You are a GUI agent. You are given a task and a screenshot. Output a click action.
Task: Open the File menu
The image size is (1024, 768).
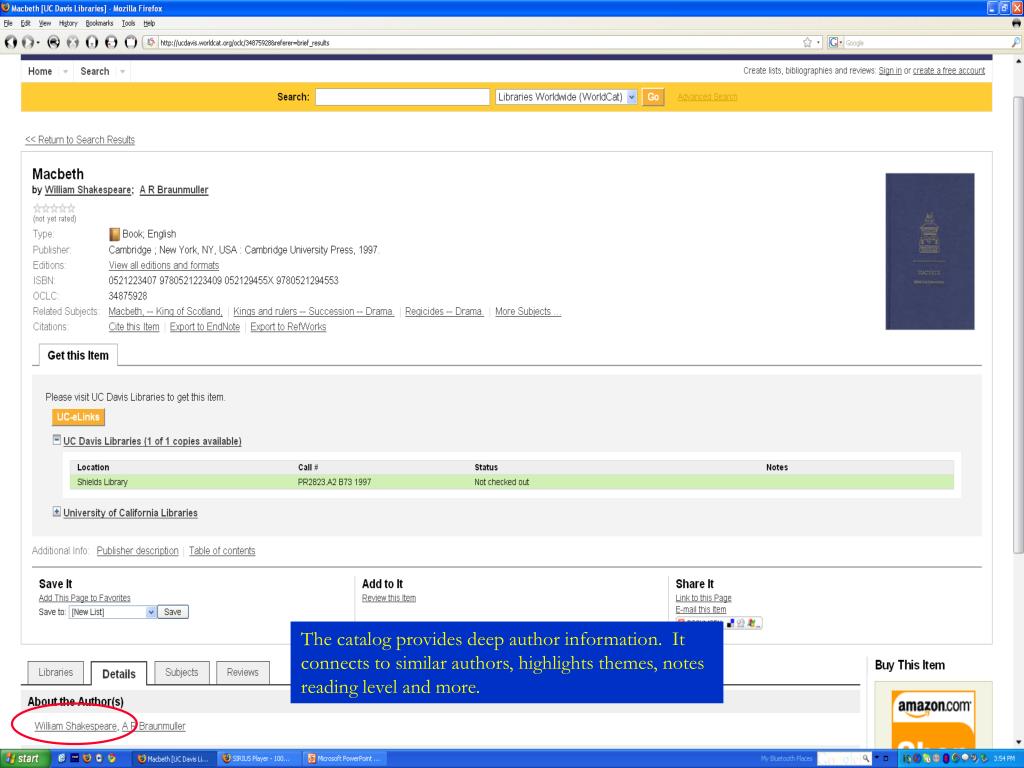8,23
